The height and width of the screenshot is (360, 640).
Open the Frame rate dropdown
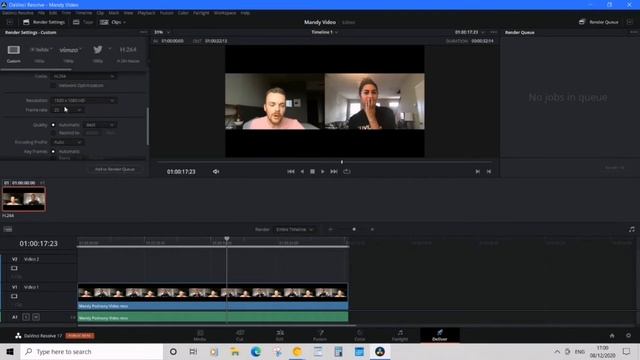point(67,110)
